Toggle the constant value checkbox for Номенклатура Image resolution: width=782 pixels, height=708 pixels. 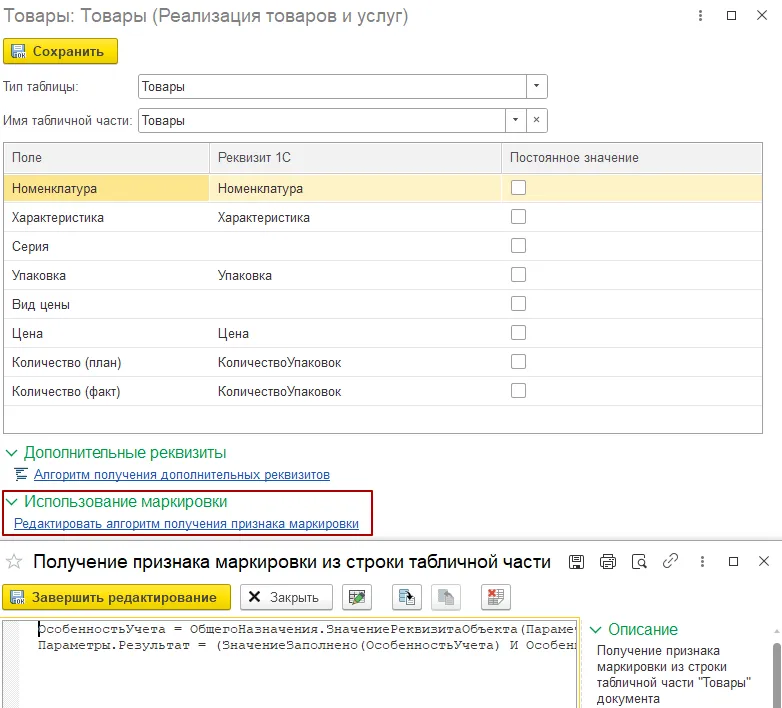tap(518, 187)
